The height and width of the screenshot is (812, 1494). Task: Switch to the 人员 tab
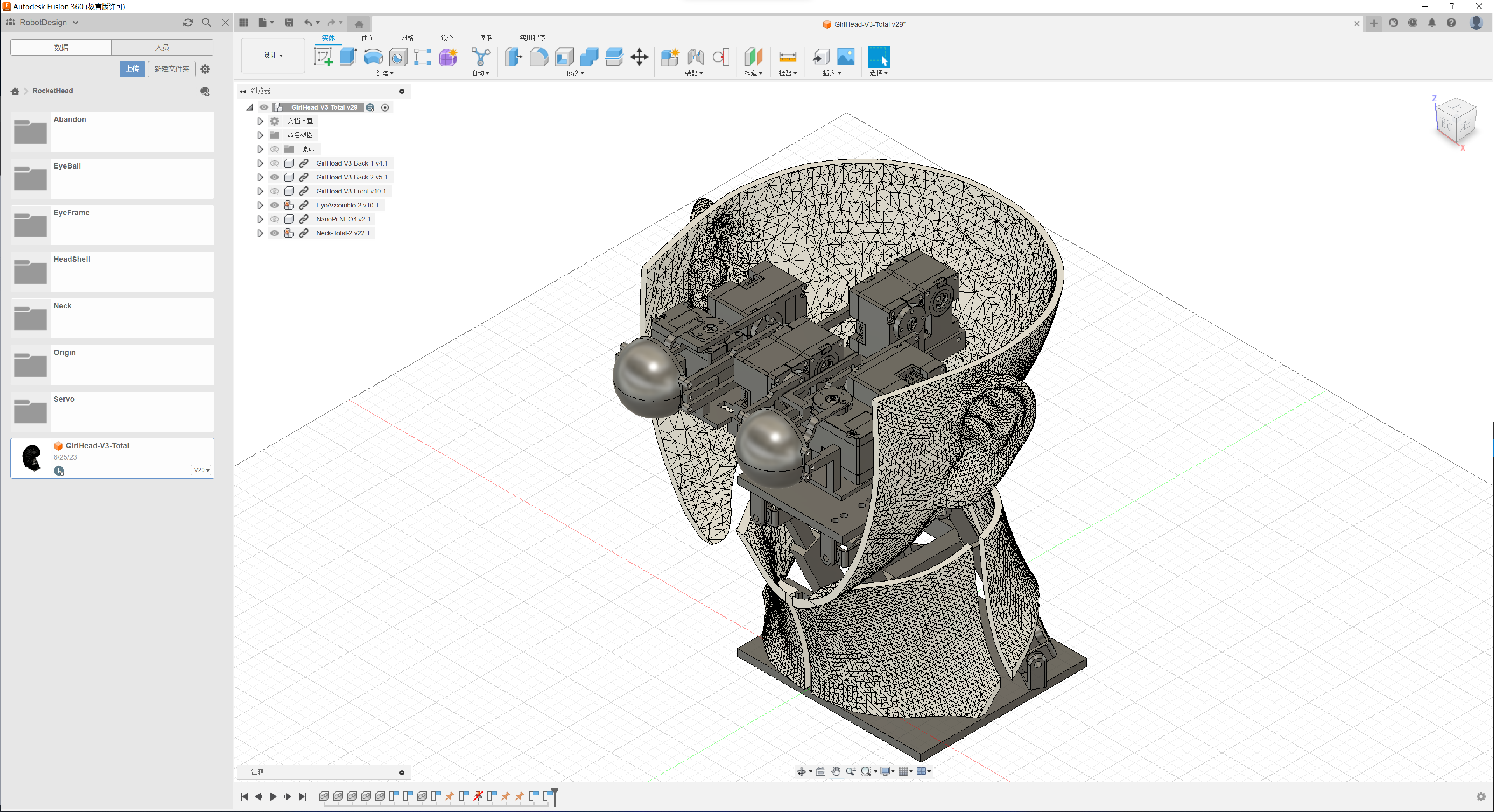coord(162,47)
